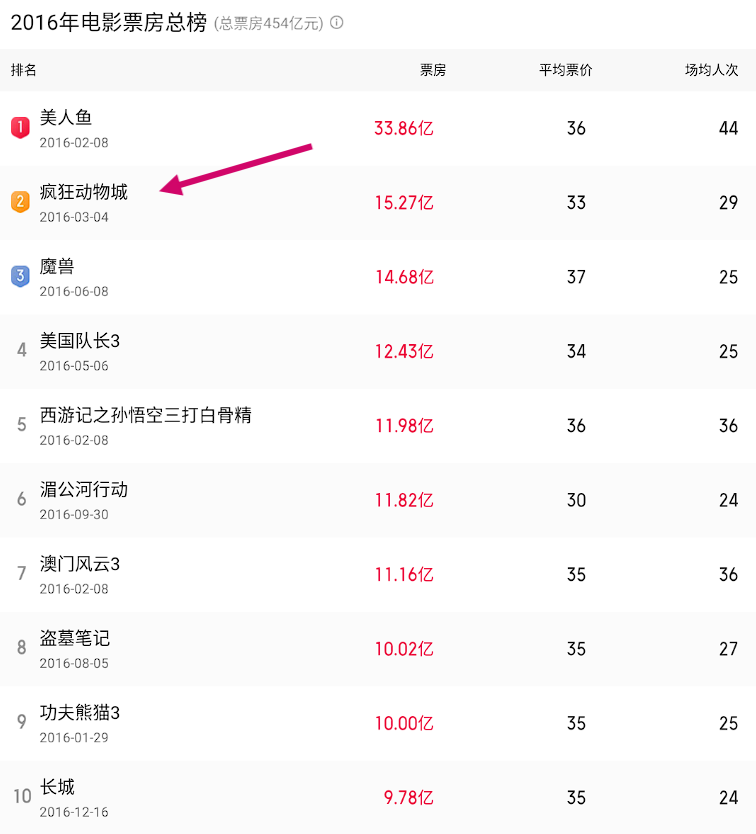Screen dimensions: 756x834
Task: Open the movie 疯狂动物城
Action: 84,191
